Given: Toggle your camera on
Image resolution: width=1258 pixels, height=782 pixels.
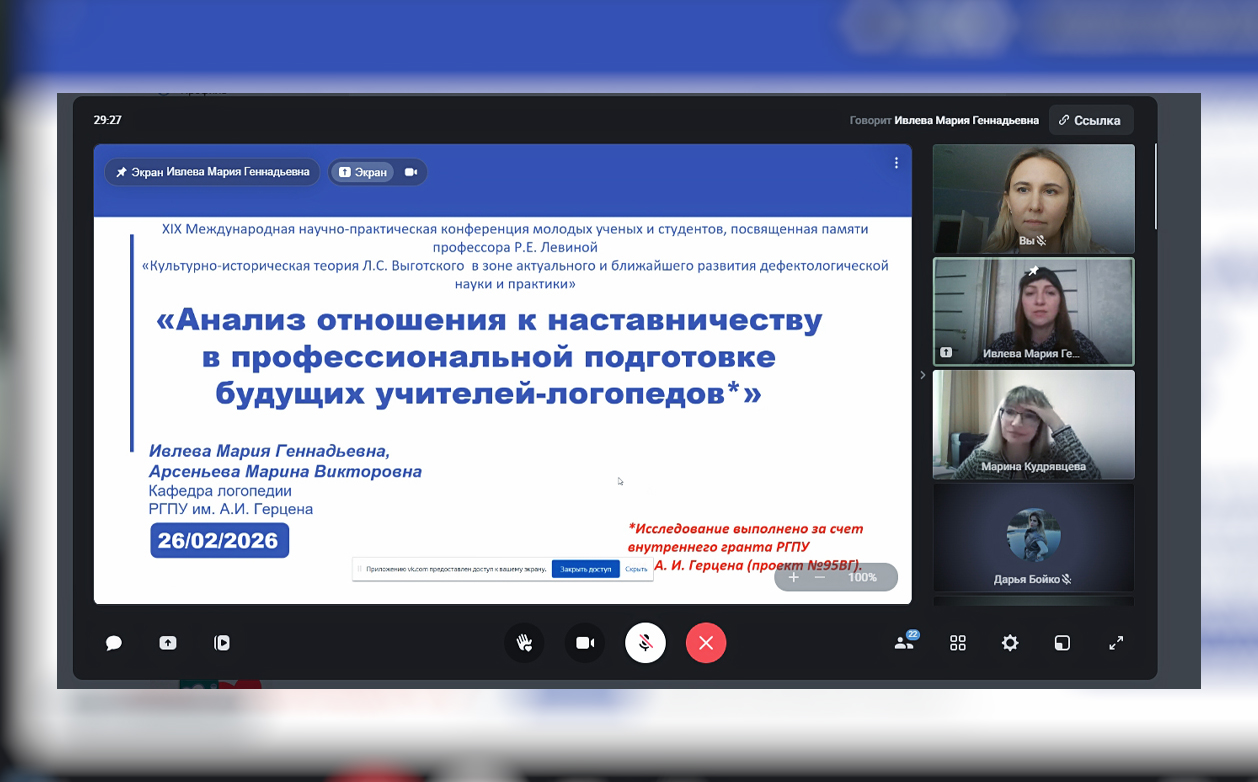Looking at the screenshot, I should click(584, 643).
